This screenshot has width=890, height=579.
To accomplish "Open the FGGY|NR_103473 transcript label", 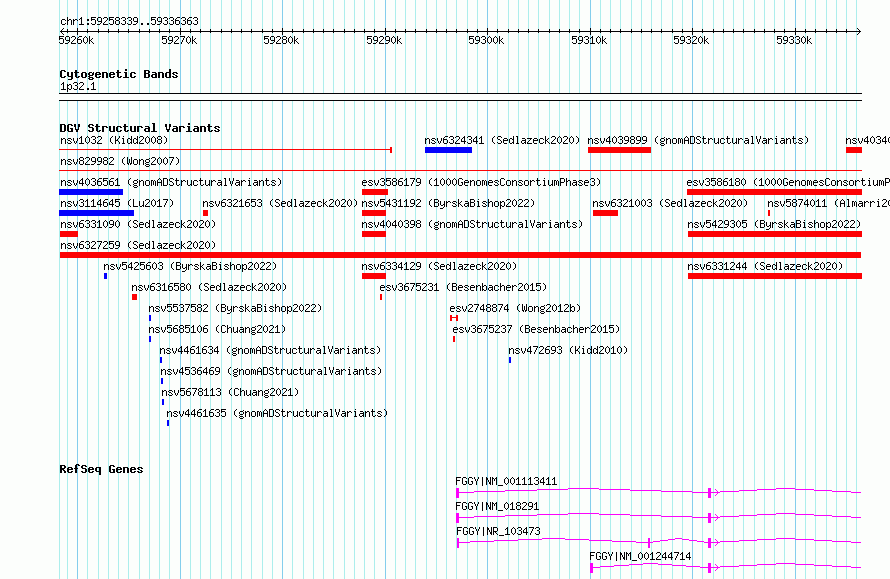I will [x=498, y=531].
